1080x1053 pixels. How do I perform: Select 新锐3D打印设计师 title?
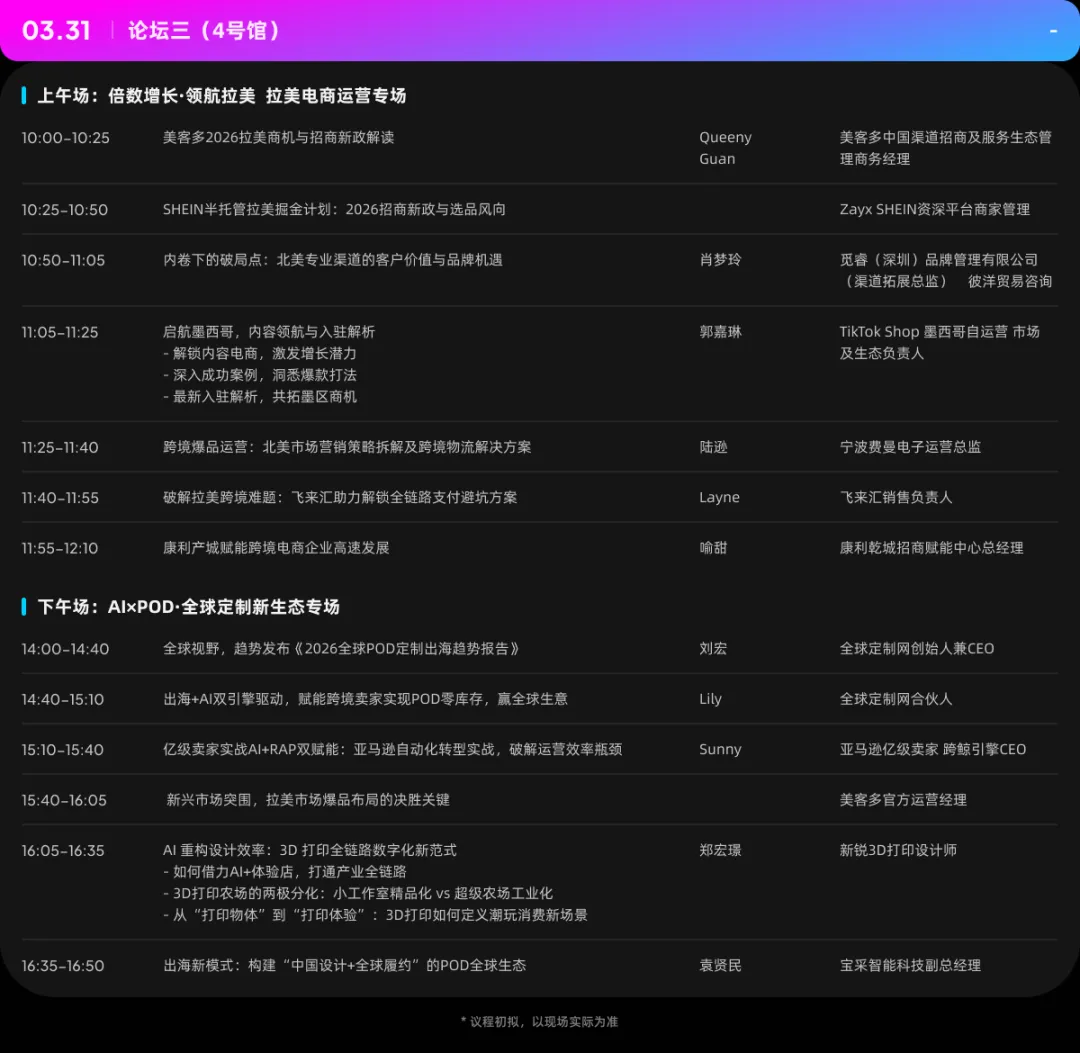897,851
